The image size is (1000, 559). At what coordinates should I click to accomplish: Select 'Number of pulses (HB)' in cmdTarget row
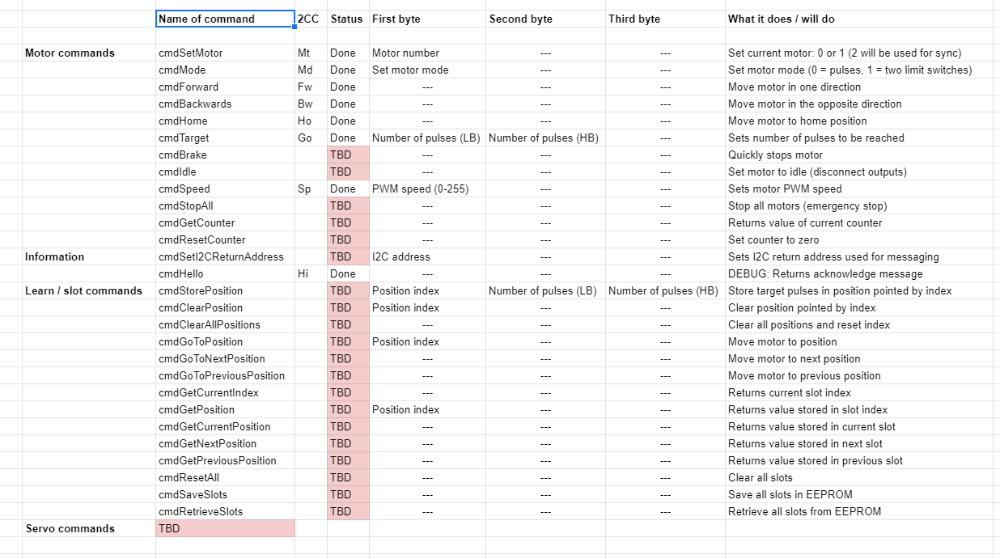click(x=545, y=138)
